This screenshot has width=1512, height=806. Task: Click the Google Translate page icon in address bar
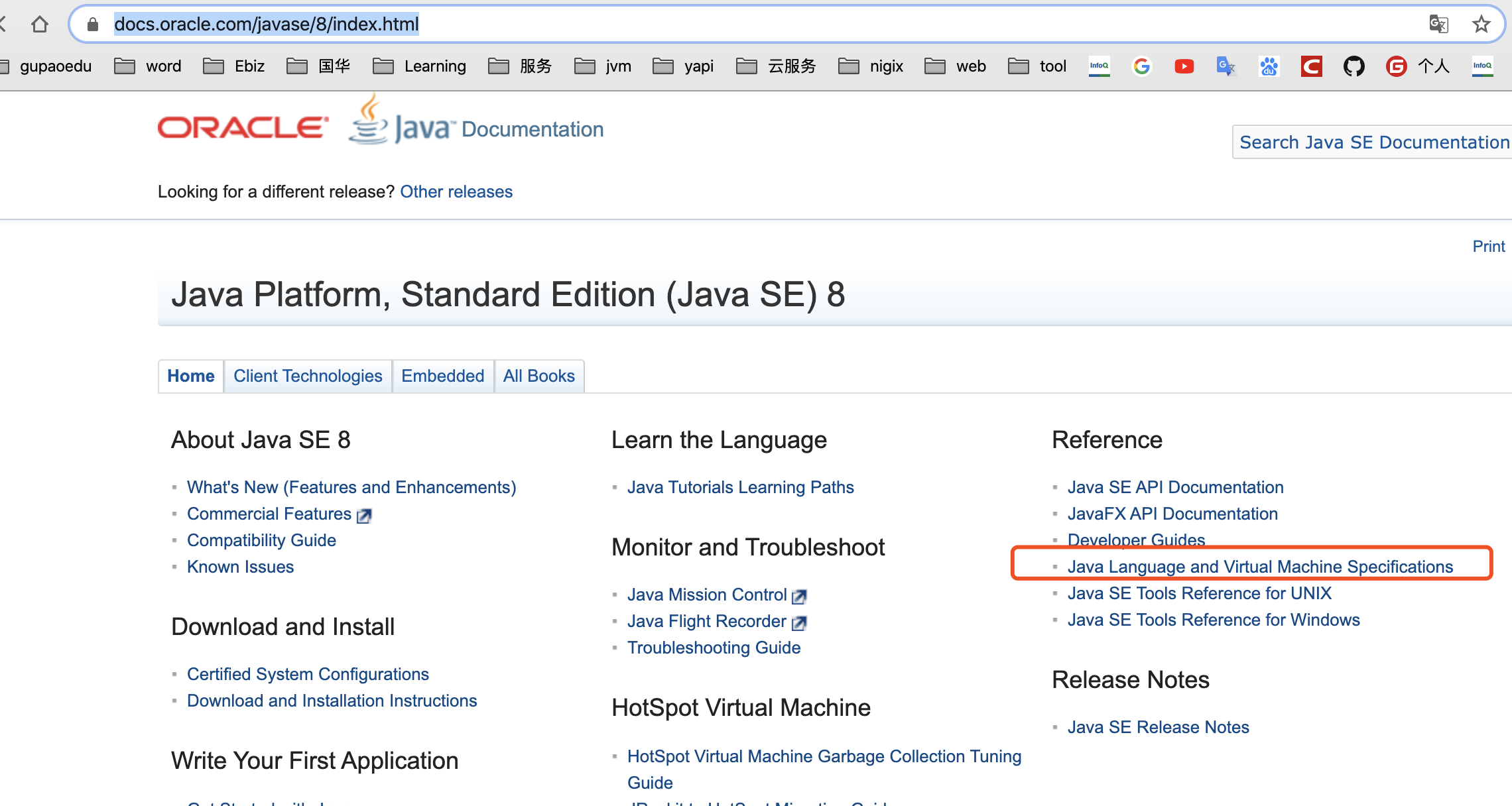(x=1438, y=25)
